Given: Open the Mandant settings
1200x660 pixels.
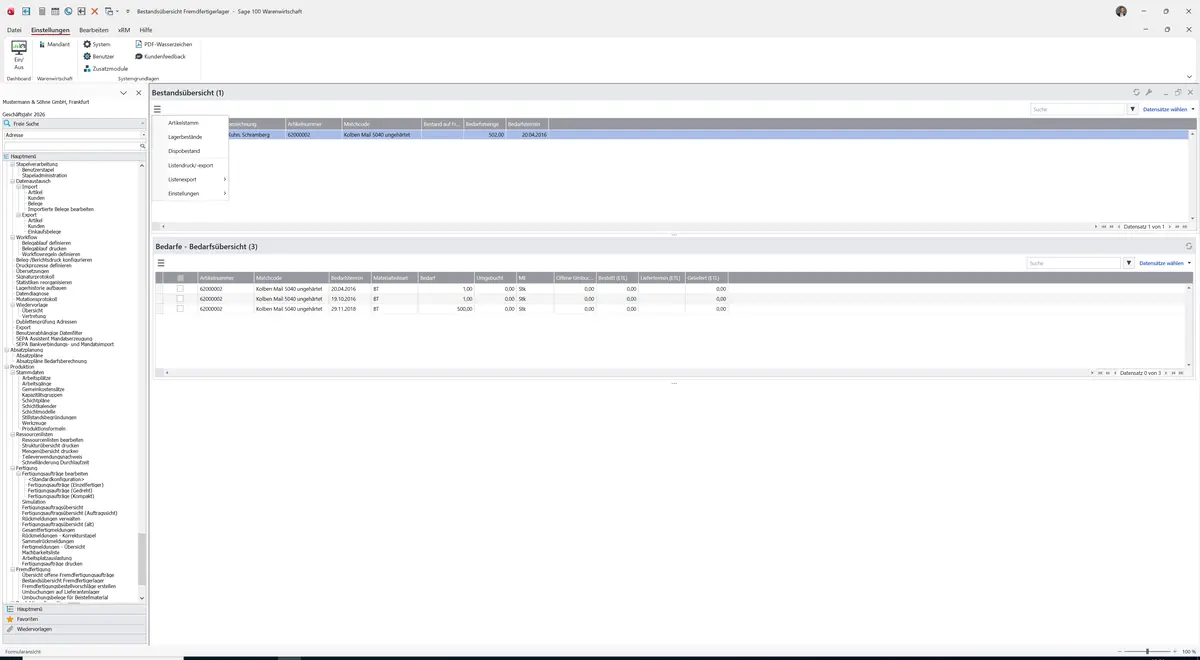Looking at the screenshot, I should pyautogui.click(x=54, y=44).
